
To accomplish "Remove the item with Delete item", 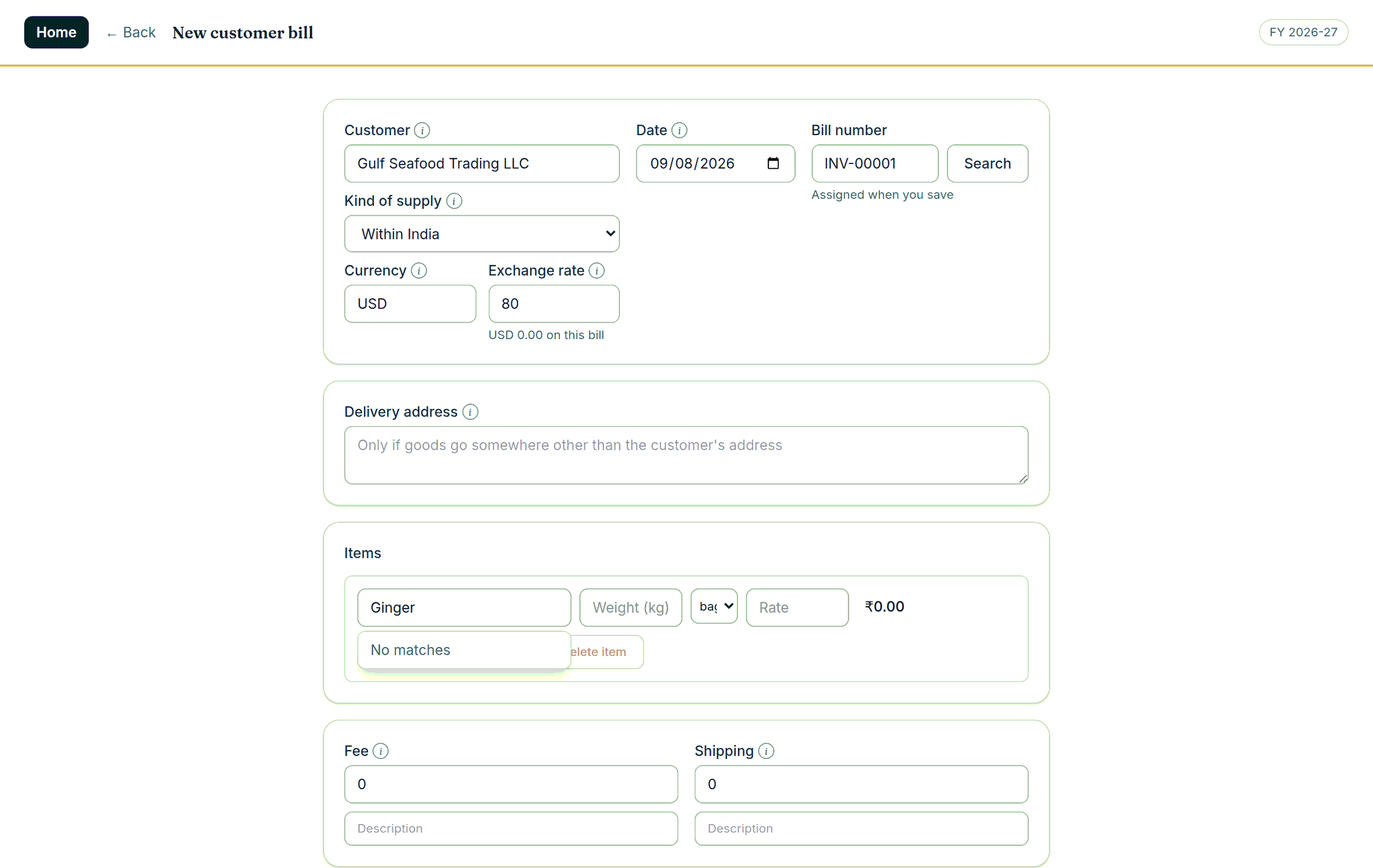I will 599,652.
